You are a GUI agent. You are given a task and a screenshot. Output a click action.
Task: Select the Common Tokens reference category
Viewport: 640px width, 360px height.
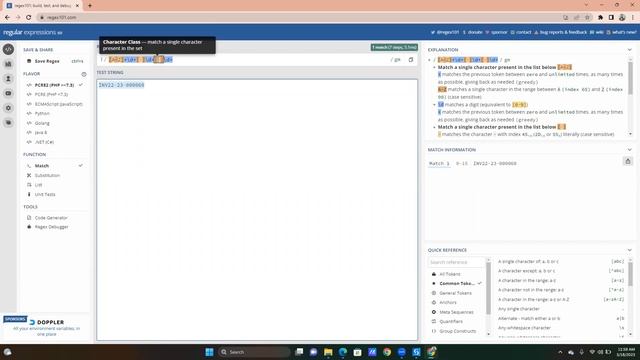pos(456,283)
